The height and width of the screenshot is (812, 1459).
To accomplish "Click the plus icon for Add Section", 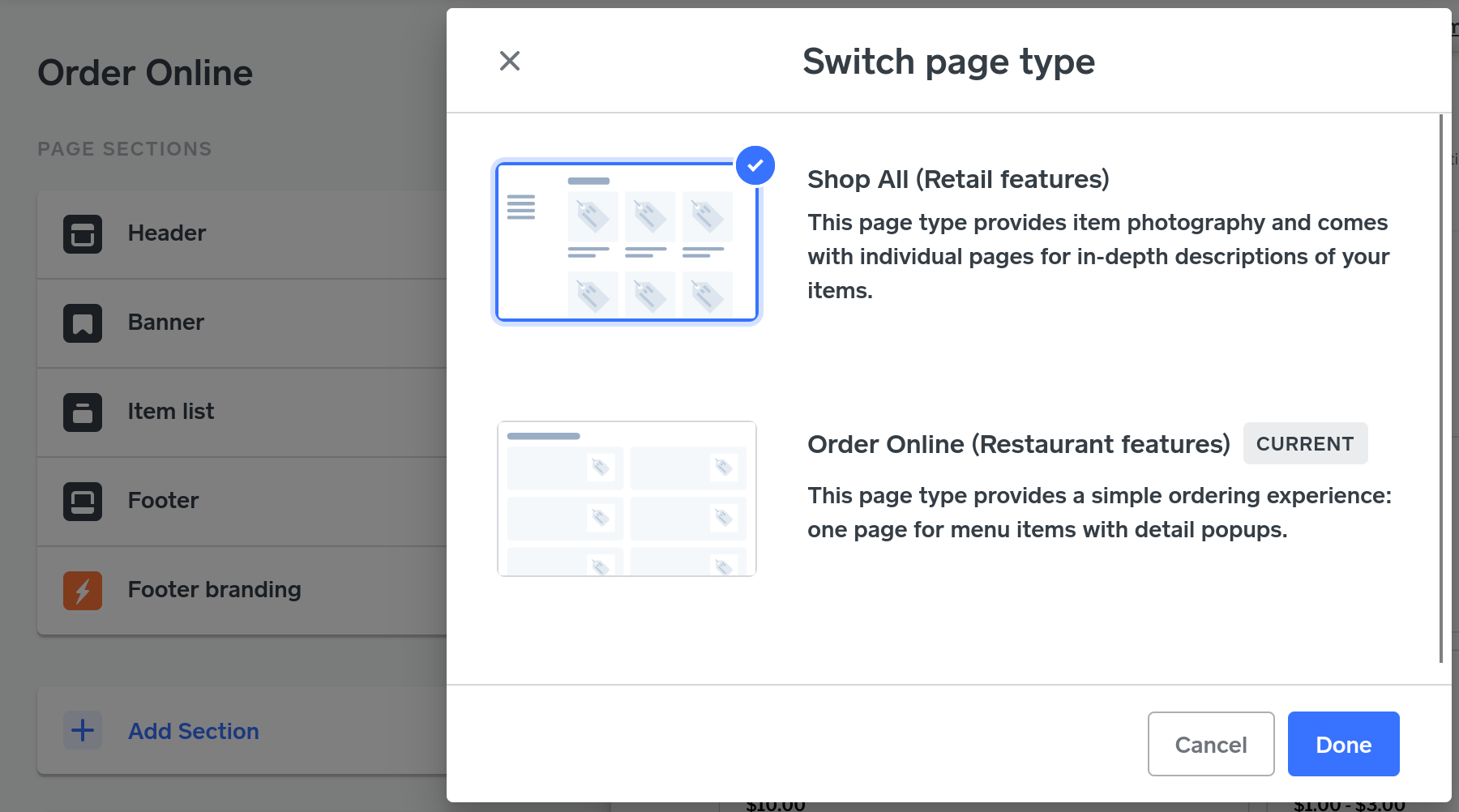I will [x=83, y=730].
